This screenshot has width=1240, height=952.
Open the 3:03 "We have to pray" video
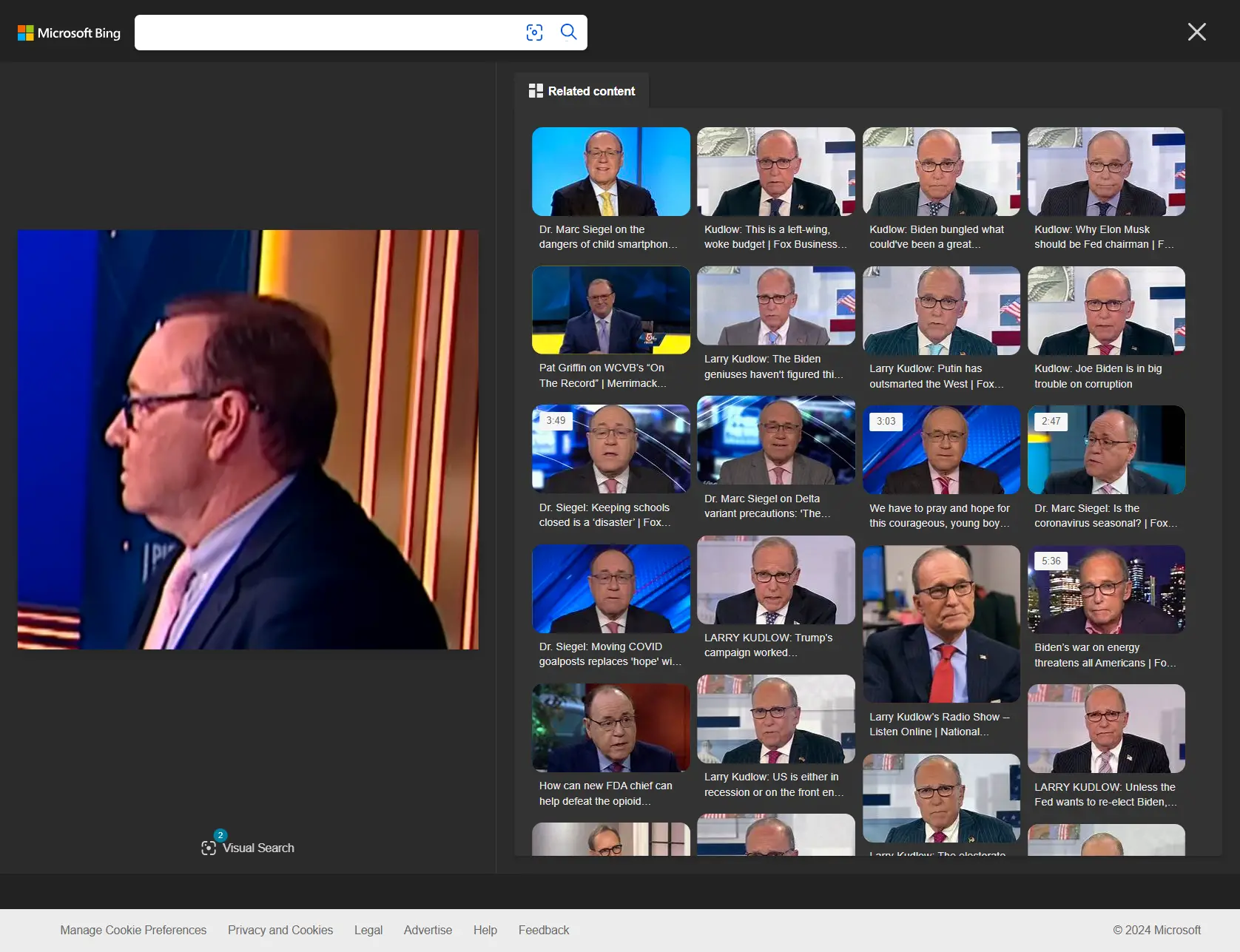pos(940,450)
